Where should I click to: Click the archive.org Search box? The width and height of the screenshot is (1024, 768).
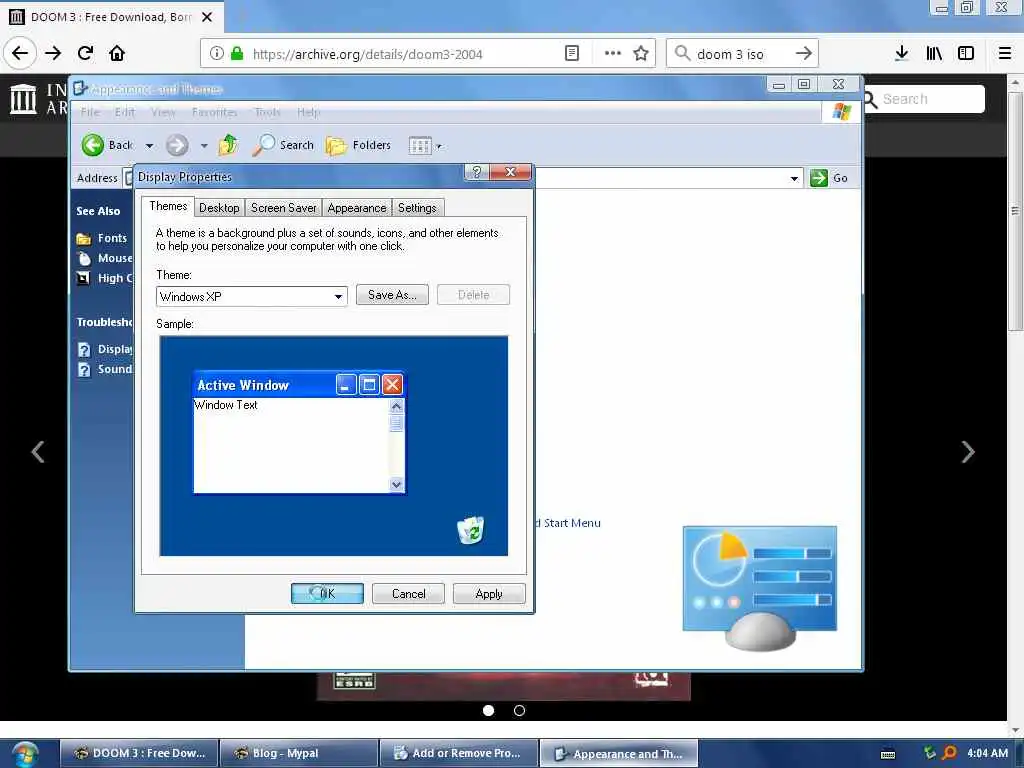tap(923, 99)
